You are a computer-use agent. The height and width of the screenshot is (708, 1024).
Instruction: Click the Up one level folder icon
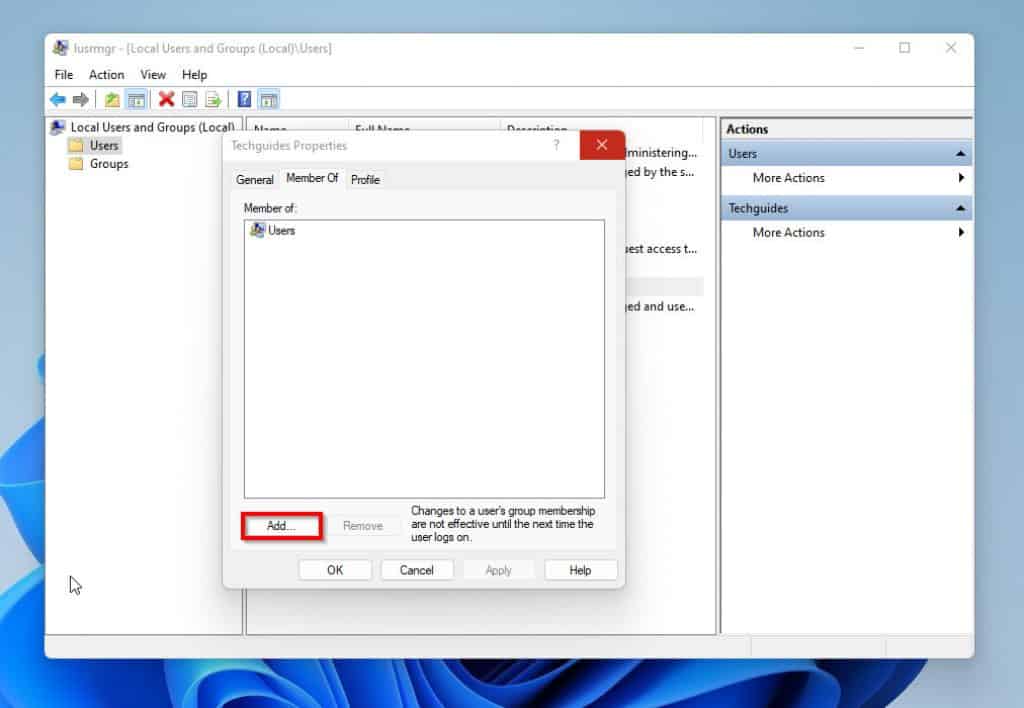click(x=112, y=99)
